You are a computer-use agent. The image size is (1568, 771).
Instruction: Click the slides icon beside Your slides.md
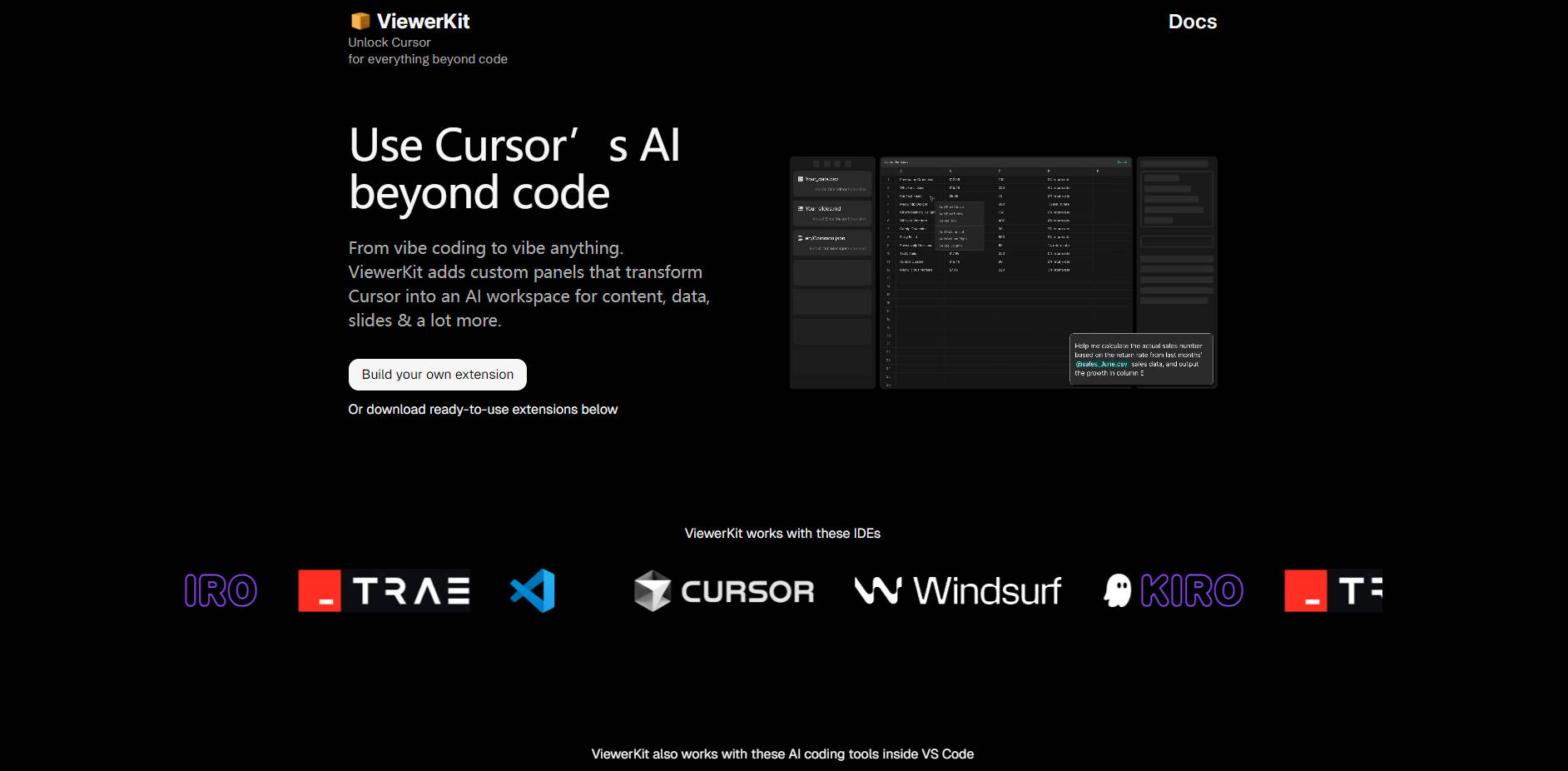[799, 208]
